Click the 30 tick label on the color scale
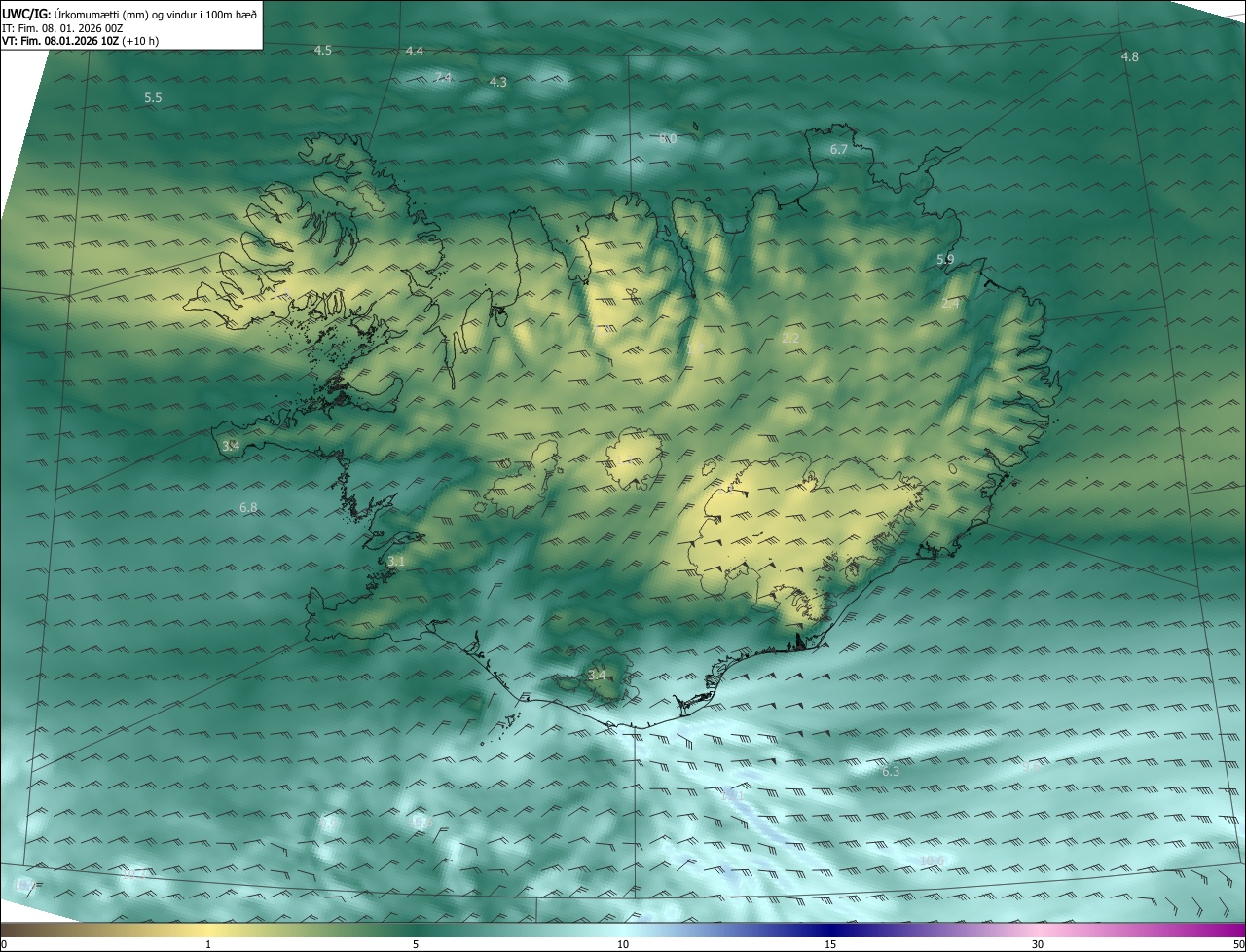Viewport: 1246px width, 952px height. coord(1038,944)
